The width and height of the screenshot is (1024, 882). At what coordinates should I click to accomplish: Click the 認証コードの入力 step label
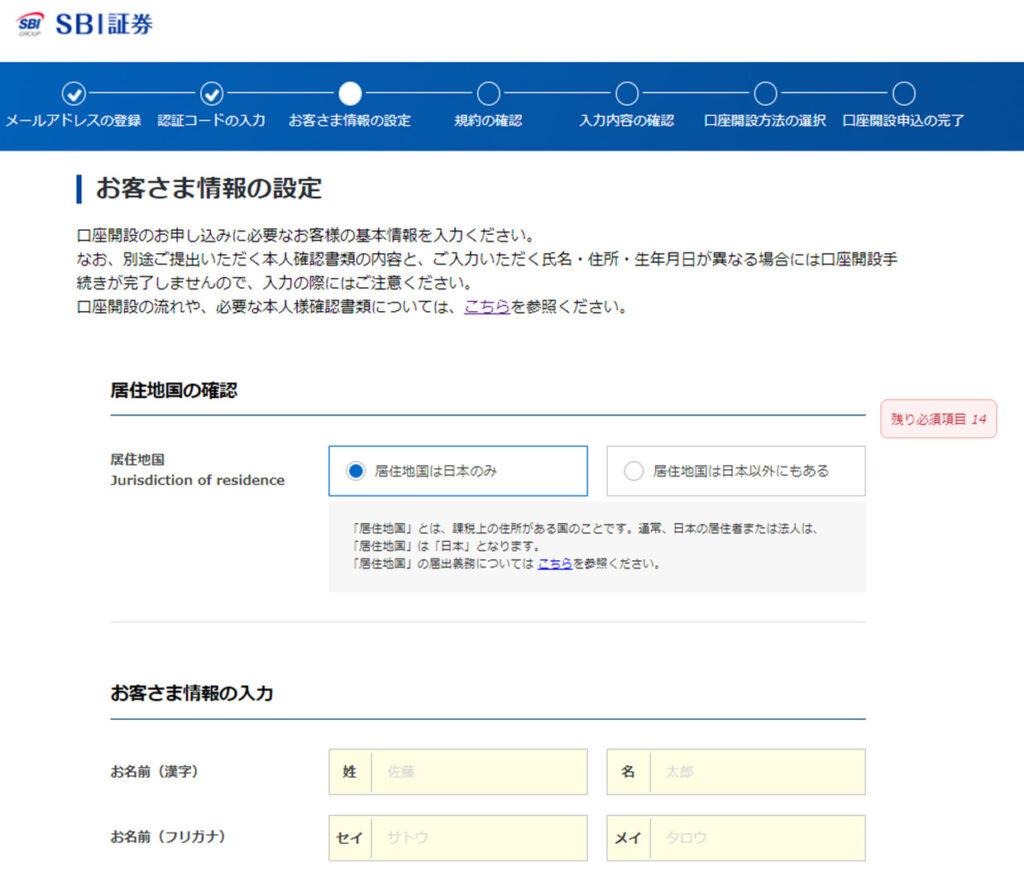212,121
